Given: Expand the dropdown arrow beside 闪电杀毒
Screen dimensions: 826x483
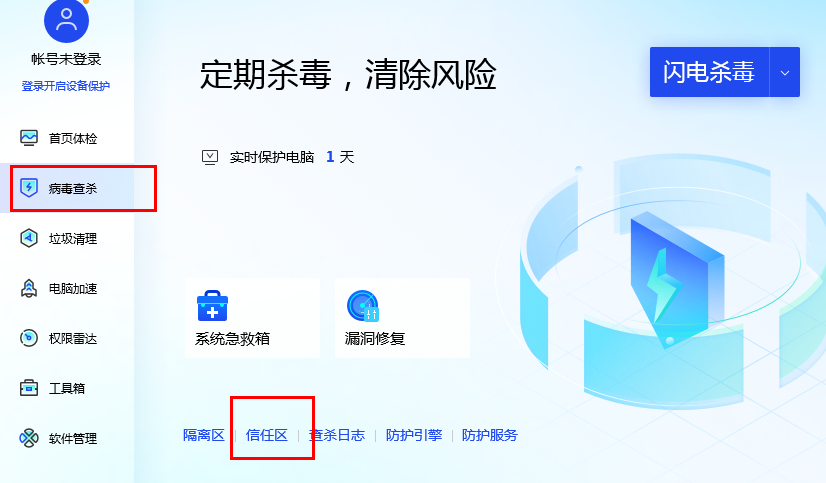Looking at the screenshot, I should (785, 72).
